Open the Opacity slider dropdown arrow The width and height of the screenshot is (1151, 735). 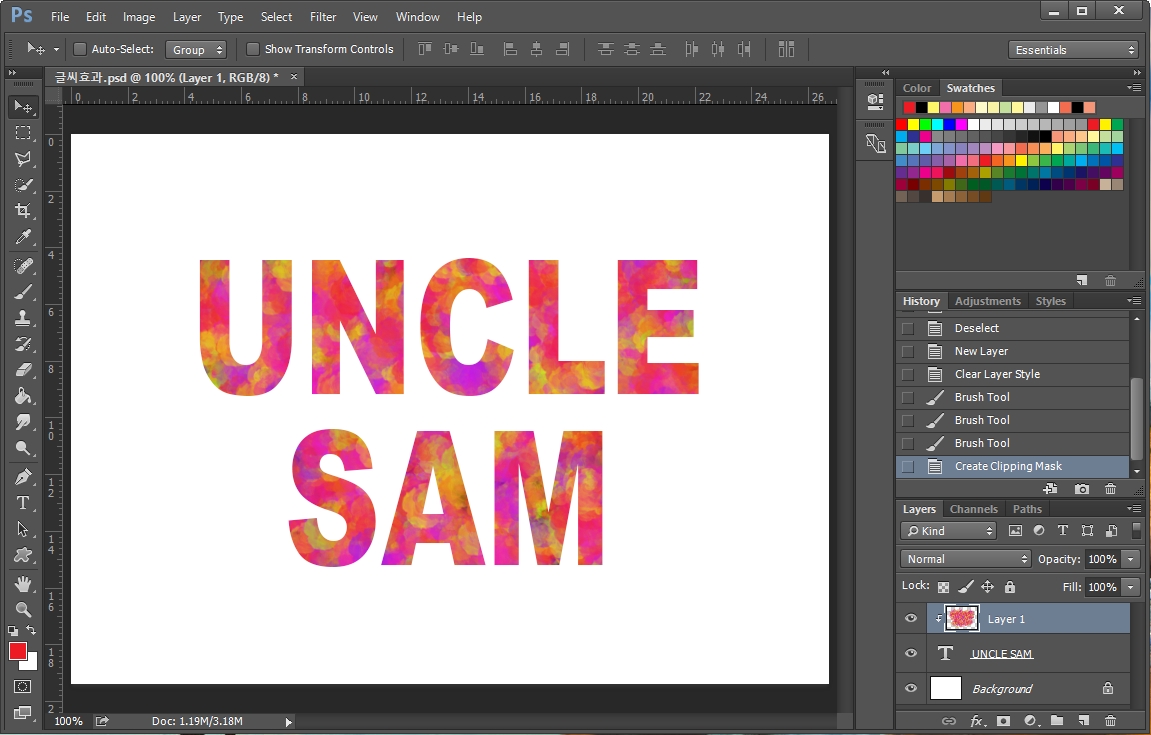[x=1130, y=560]
